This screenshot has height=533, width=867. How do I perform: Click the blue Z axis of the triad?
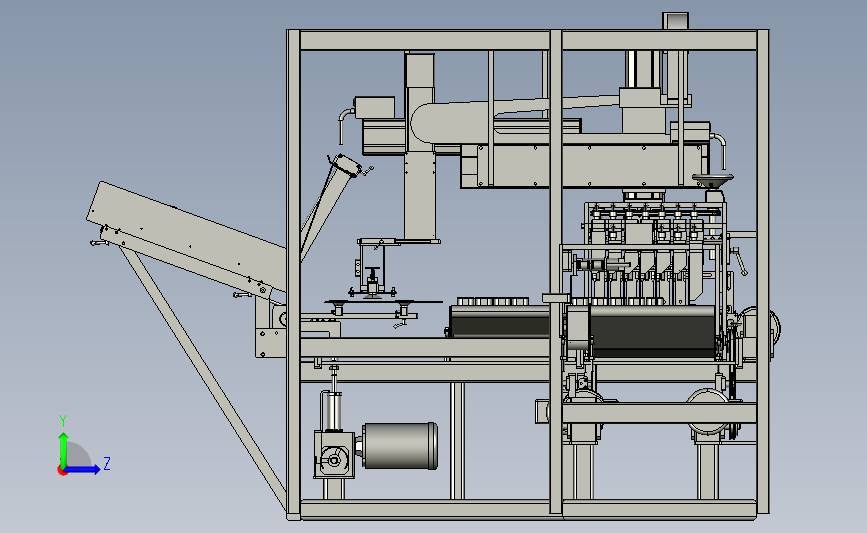point(83,469)
